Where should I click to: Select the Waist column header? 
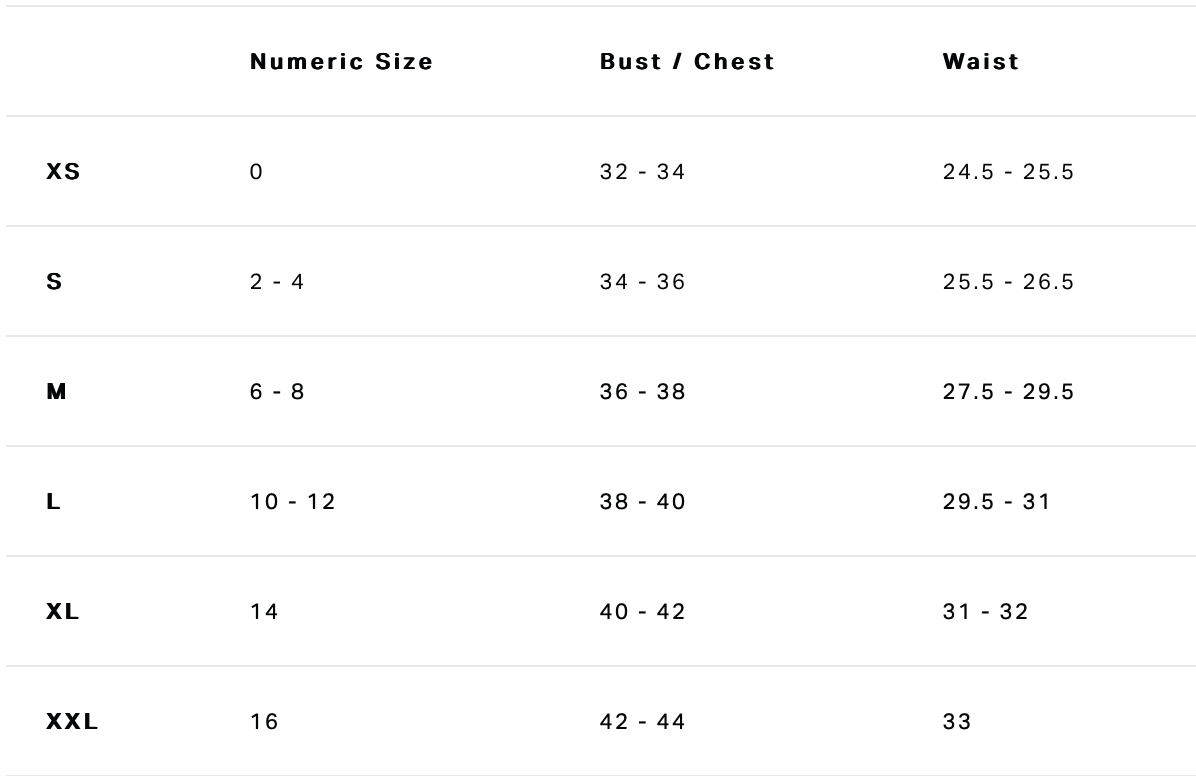pos(980,62)
